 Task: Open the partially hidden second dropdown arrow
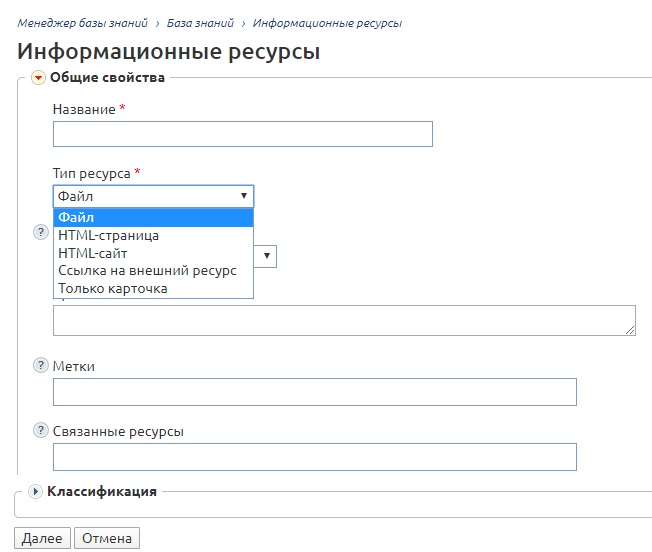coord(267,256)
